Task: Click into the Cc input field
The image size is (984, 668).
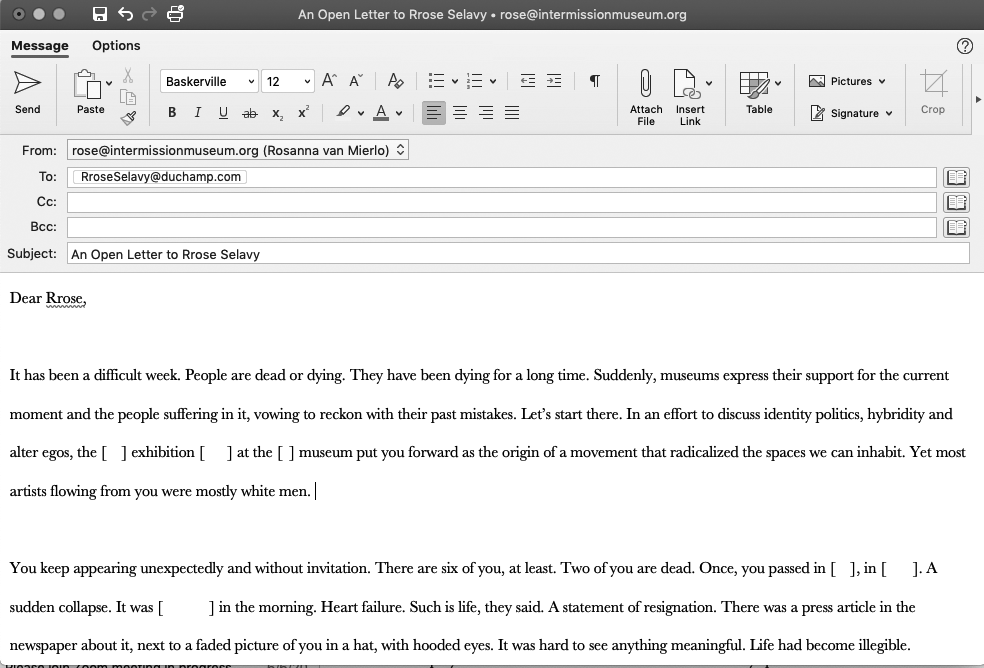Action: pyautogui.click(x=500, y=202)
